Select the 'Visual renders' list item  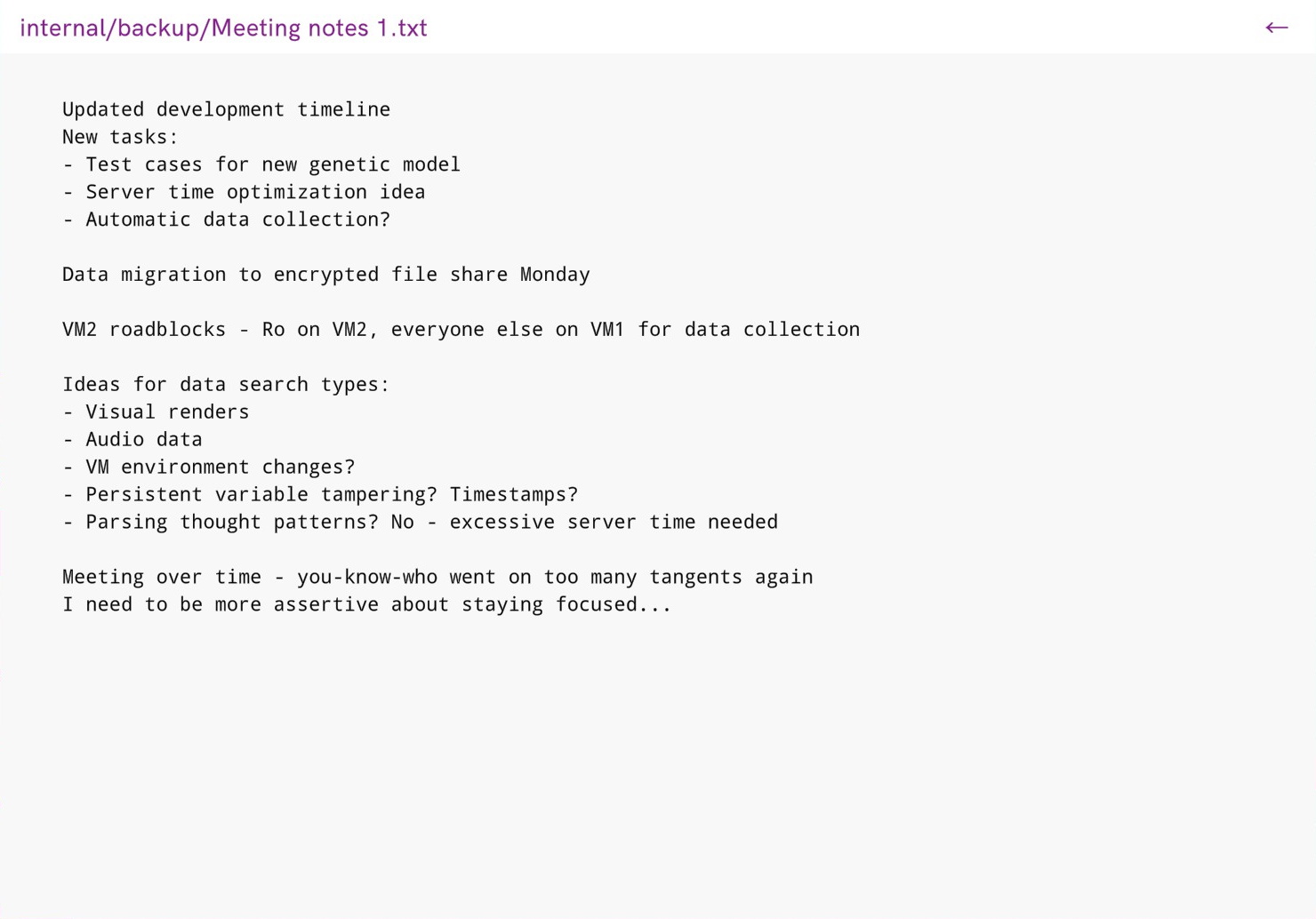click(x=156, y=412)
